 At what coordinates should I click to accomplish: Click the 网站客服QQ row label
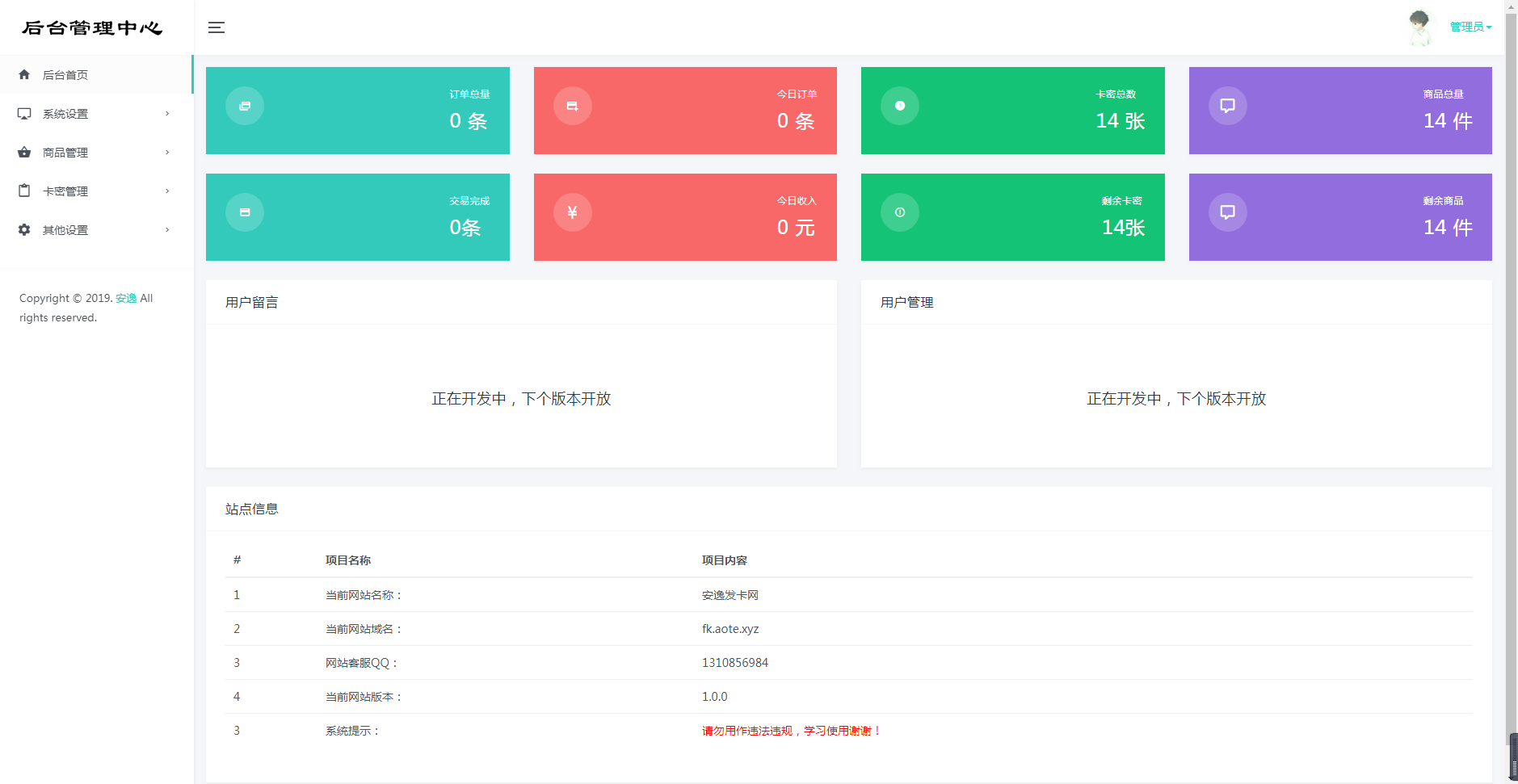[x=362, y=663]
